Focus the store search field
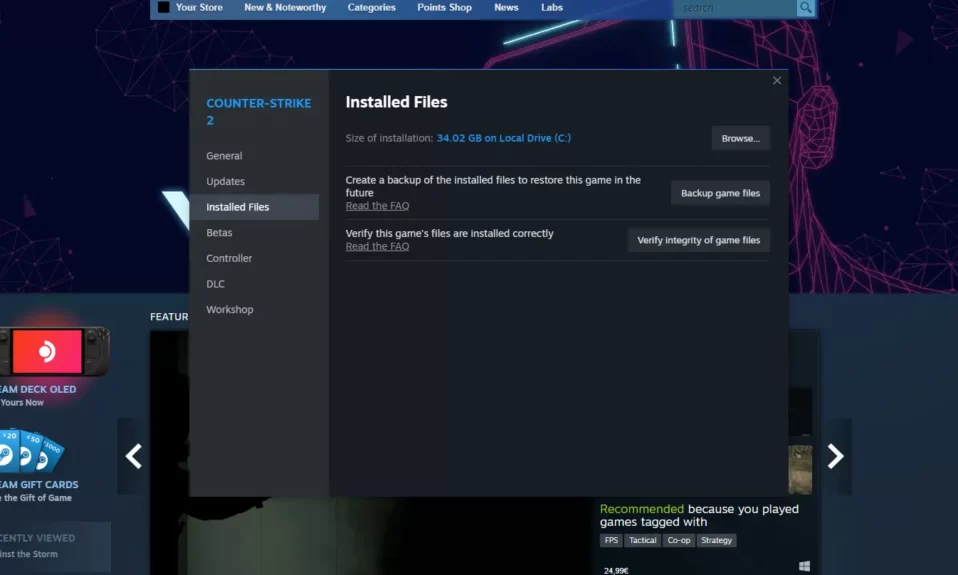This screenshot has height=575, width=958. (x=735, y=8)
